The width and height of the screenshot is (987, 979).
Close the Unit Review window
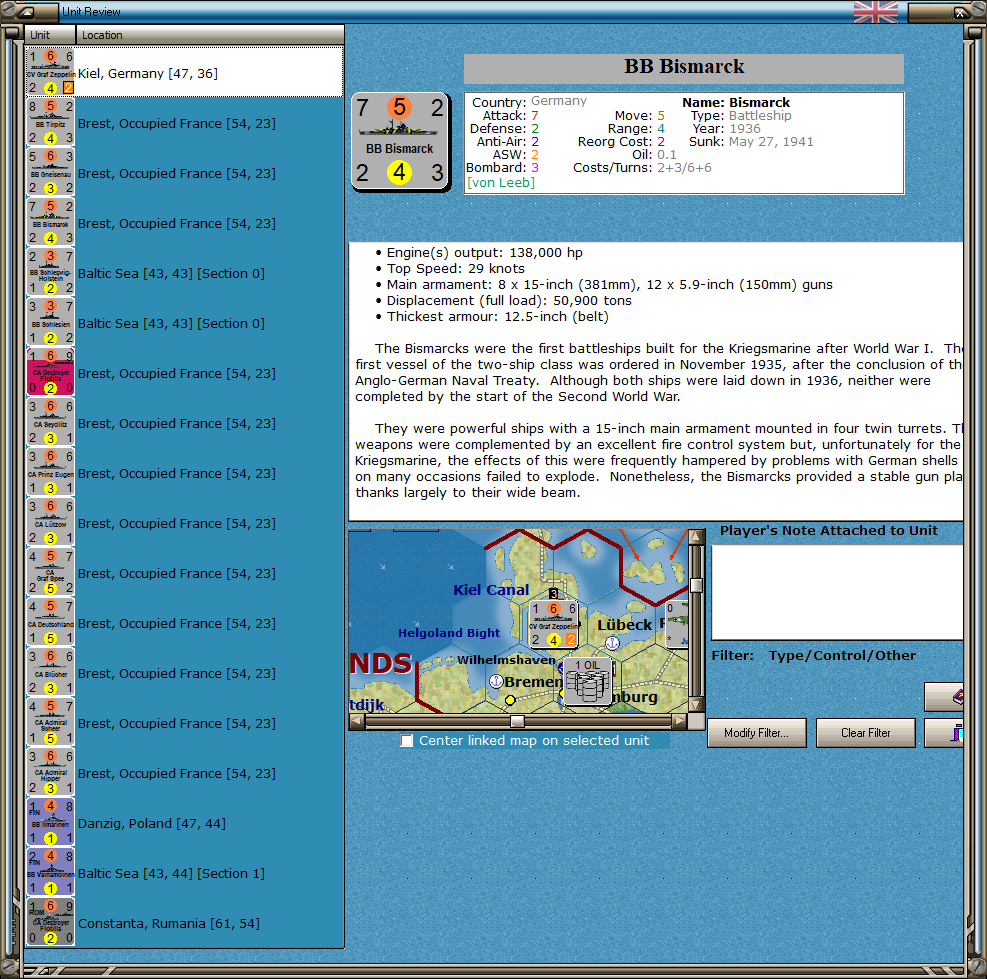(960, 12)
